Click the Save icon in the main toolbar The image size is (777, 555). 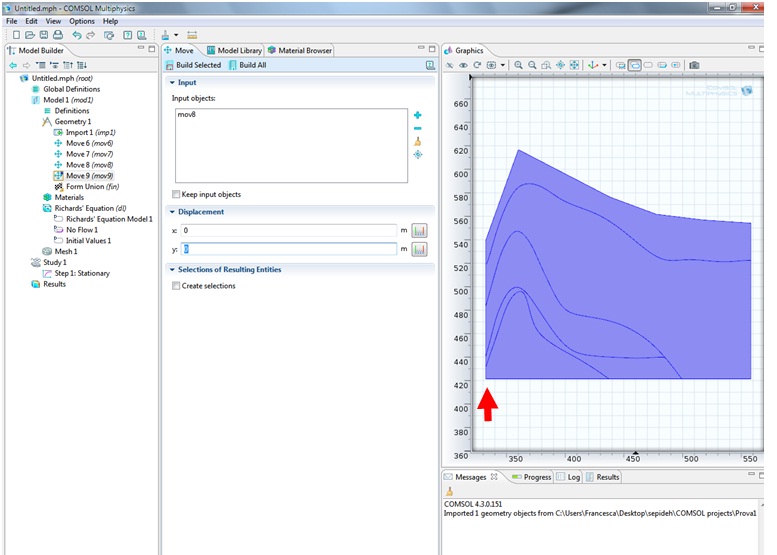coord(44,35)
